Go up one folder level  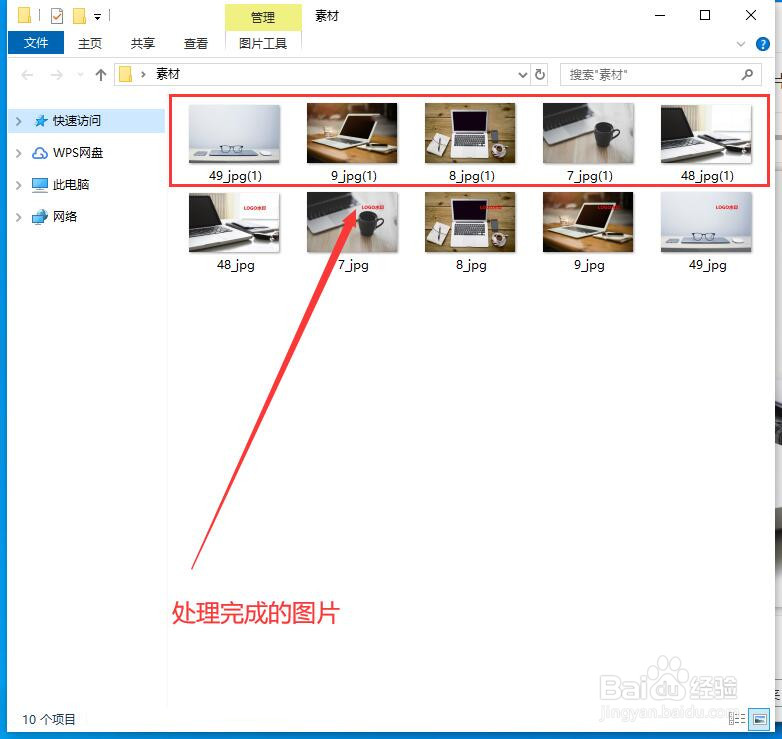tap(101, 75)
